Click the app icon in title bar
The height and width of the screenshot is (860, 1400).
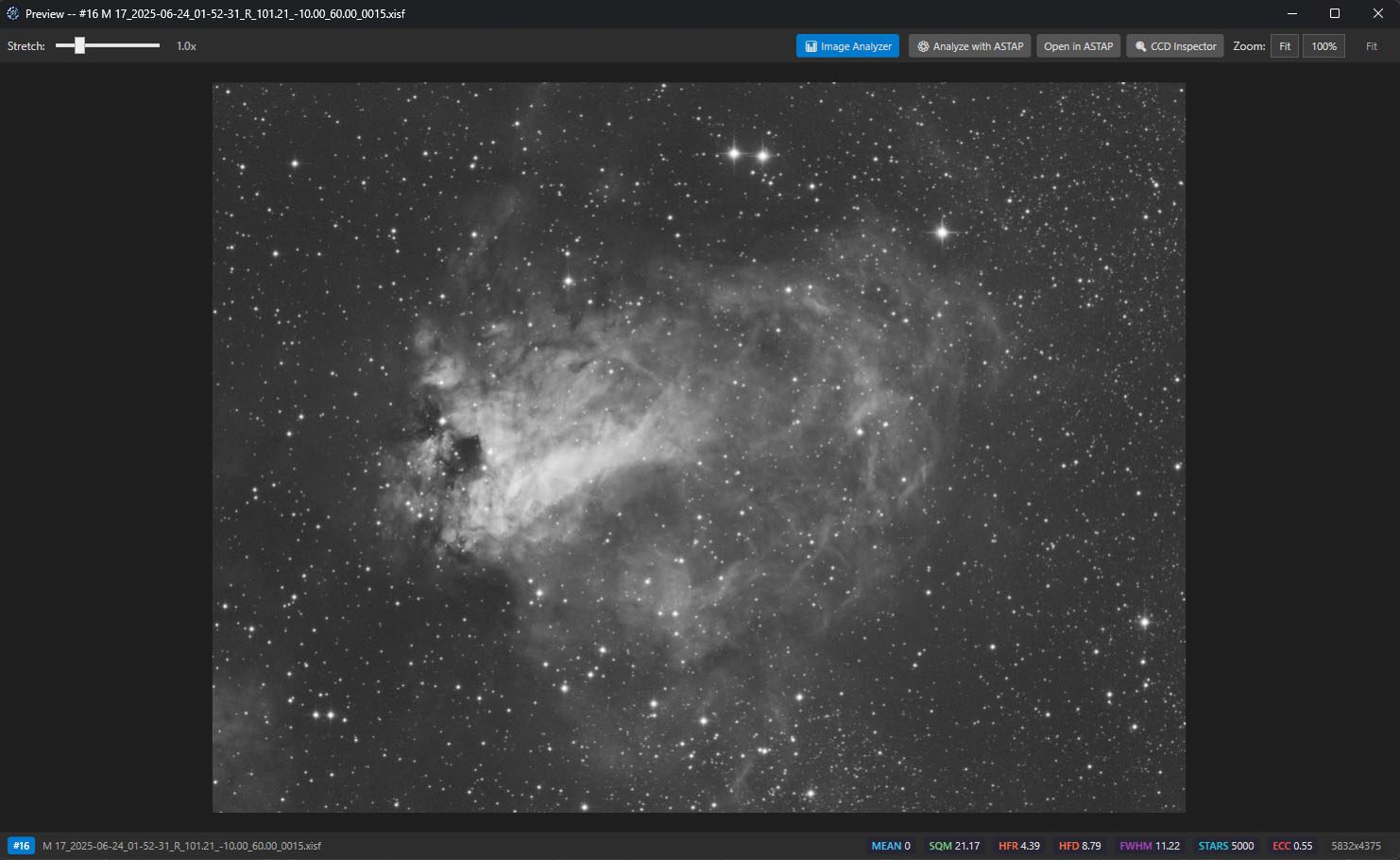12,14
